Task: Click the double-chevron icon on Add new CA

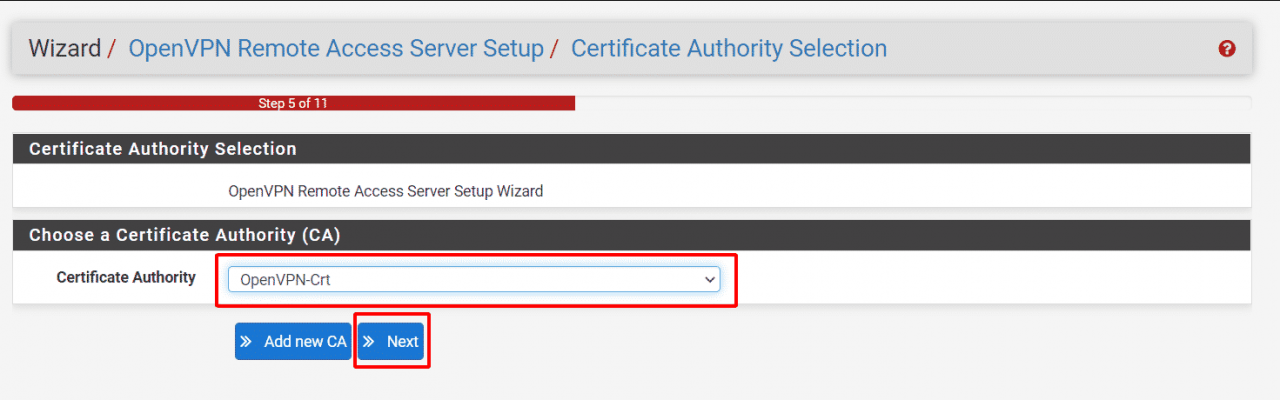Action: click(246, 342)
